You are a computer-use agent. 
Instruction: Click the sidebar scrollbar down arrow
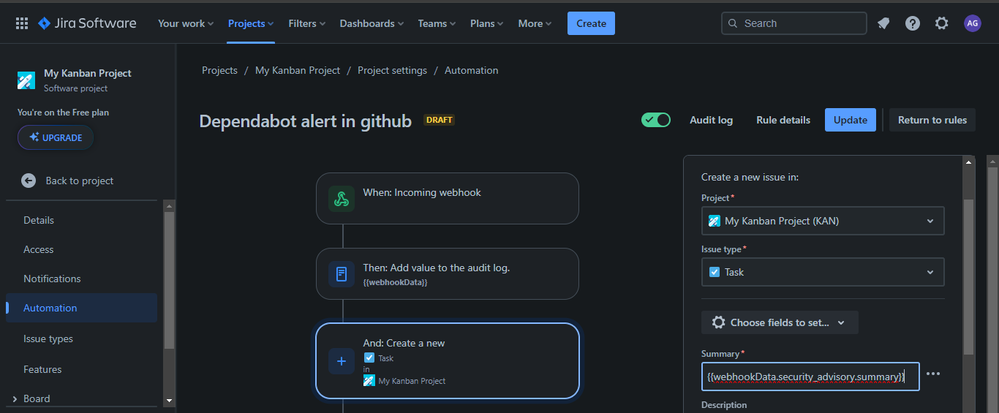(x=169, y=400)
